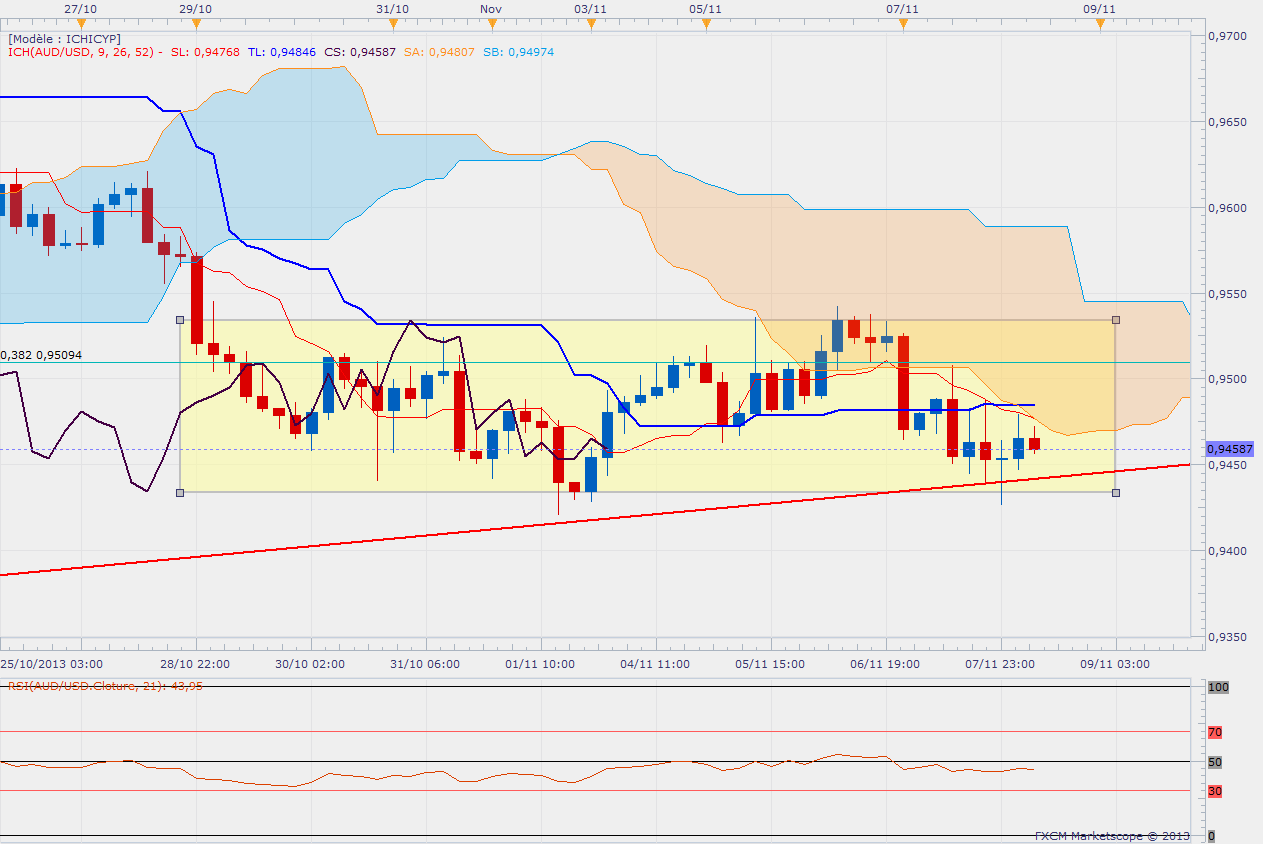Select the yellow rectangle's bottom-left corner handle
Screen dimensions: 1263x844
point(180,492)
